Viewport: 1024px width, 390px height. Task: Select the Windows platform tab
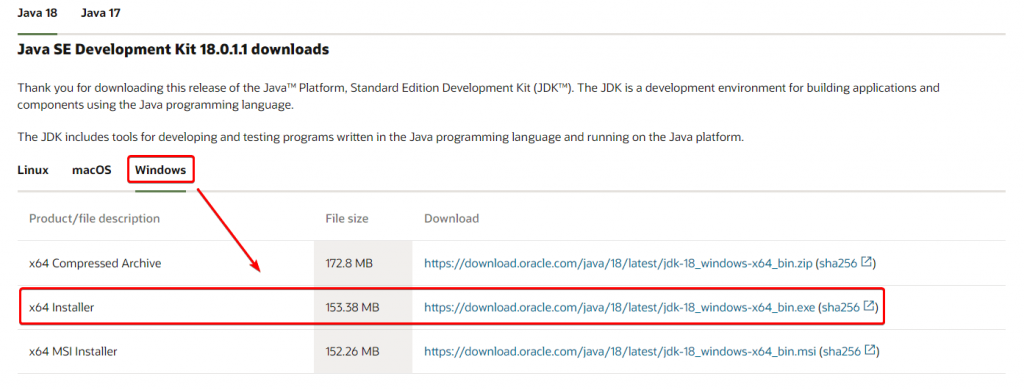161,171
